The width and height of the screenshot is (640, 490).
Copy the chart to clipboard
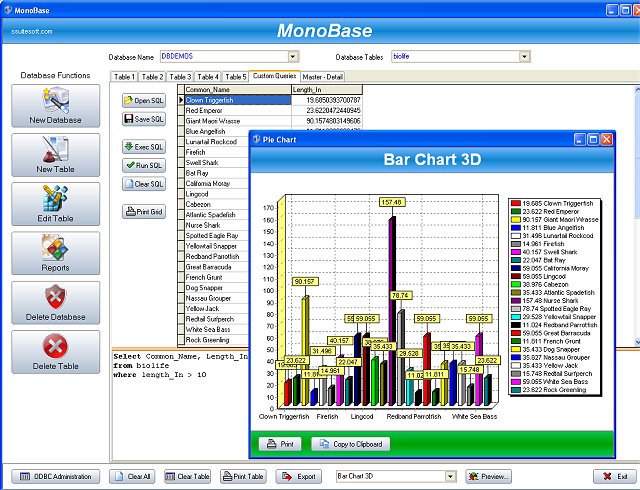tap(351, 444)
